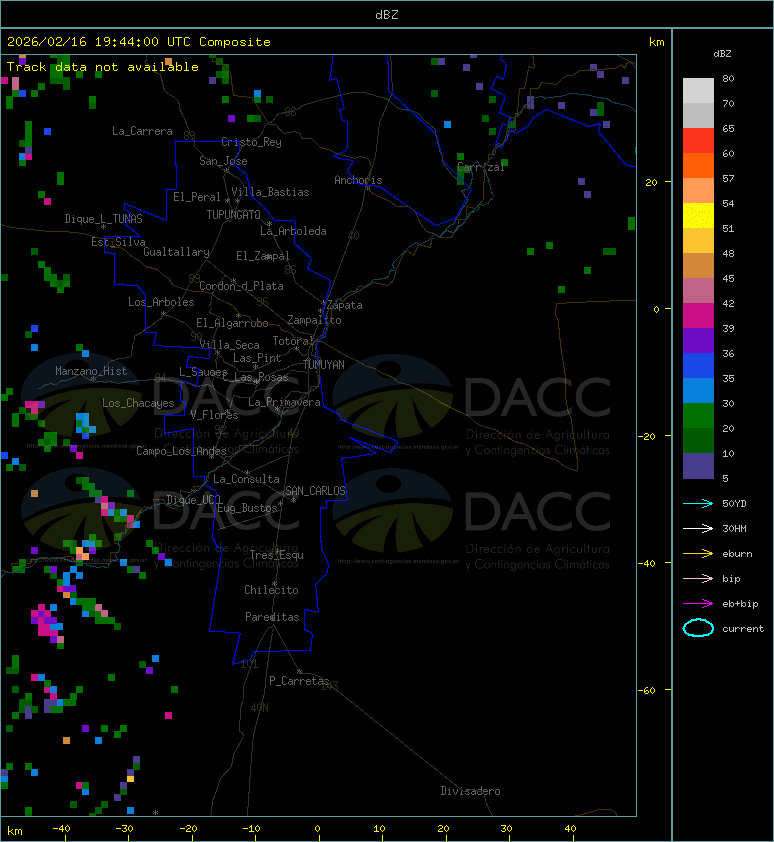The width and height of the screenshot is (774, 842).
Task: Click the Zapata location label
Action: (345, 306)
